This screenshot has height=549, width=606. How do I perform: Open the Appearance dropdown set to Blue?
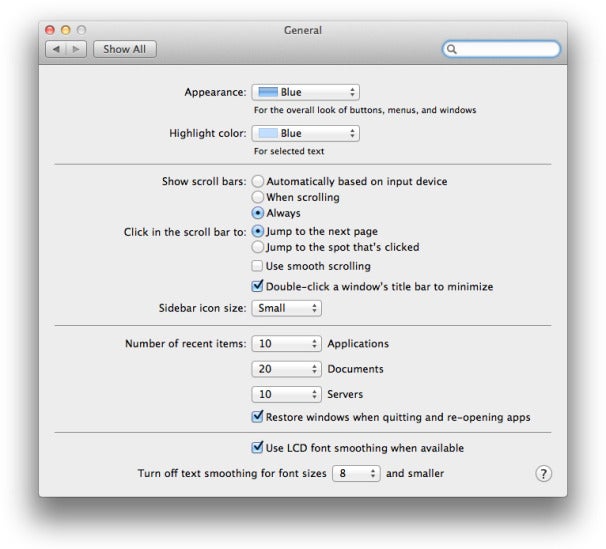tap(305, 92)
